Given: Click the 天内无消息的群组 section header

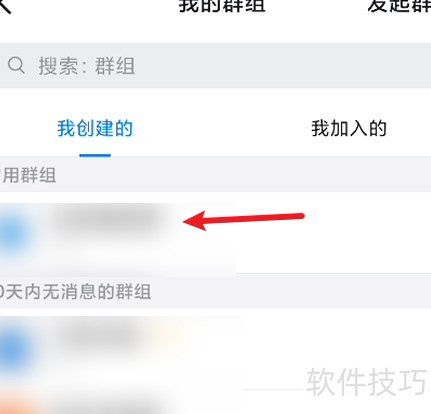Looking at the screenshot, I should click(x=75, y=291).
